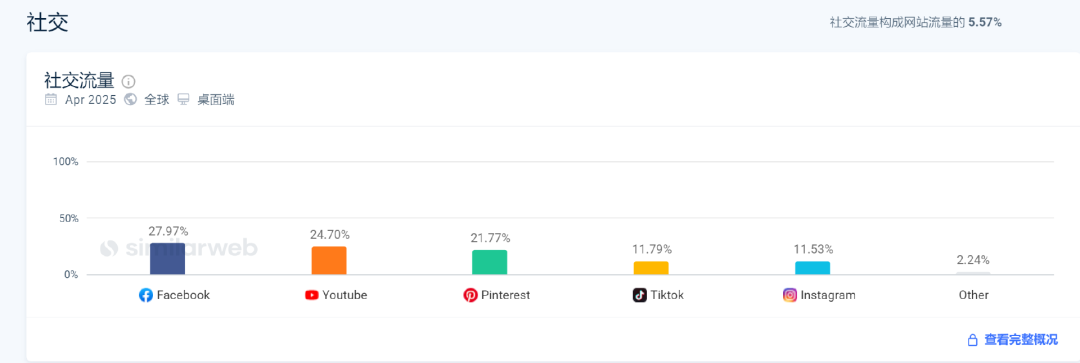Click the Instagram logo icon
This screenshot has height=363, width=1080.
click(790, 295)
